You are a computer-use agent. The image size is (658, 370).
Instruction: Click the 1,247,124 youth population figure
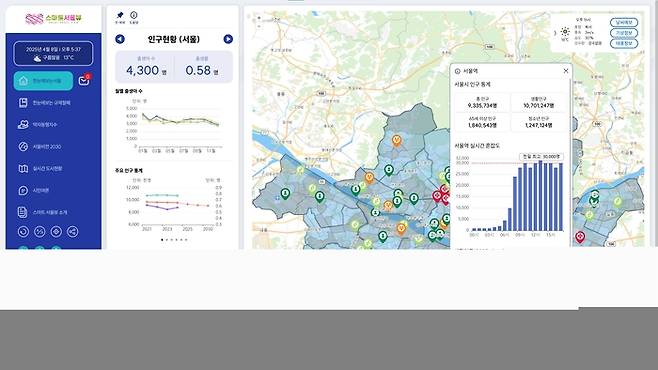pos(538,125)
